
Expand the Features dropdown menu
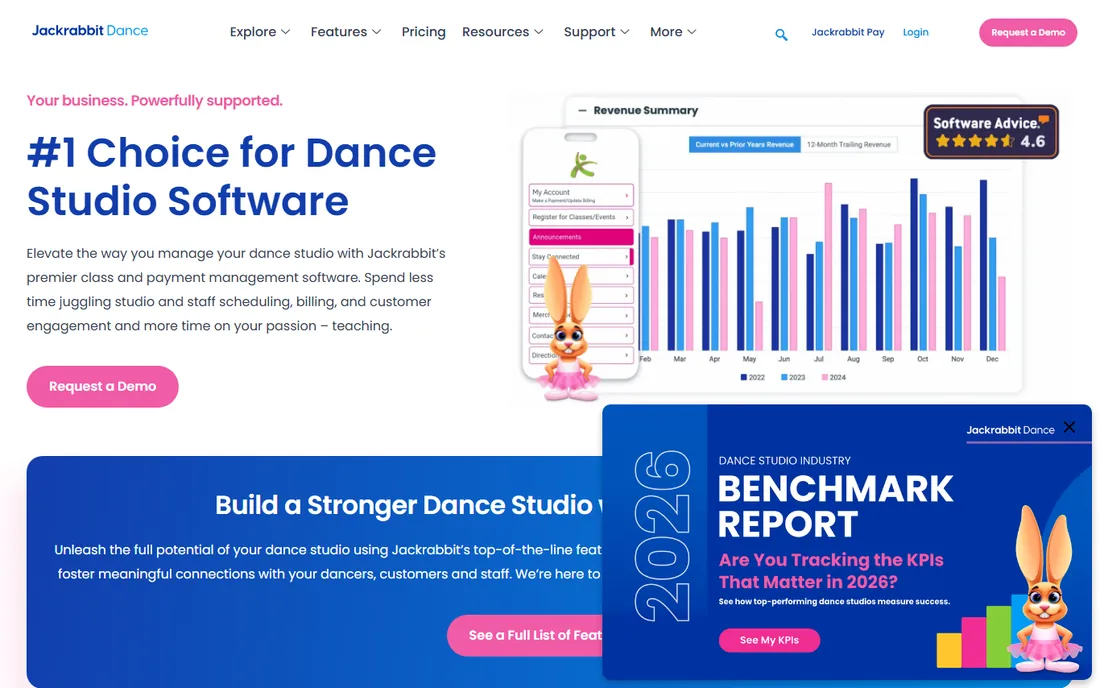pyautogui.click(x=346, y=32)
